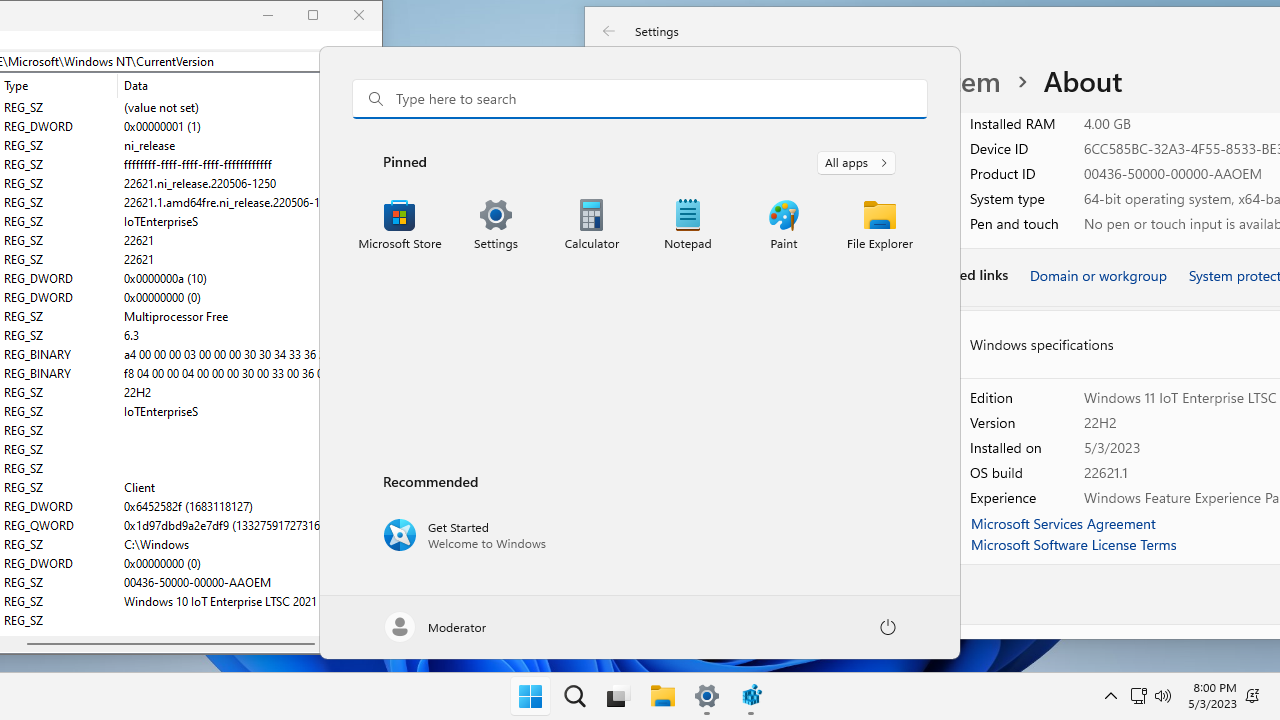Select the 'ni_release' registry value

coord(149,146)
